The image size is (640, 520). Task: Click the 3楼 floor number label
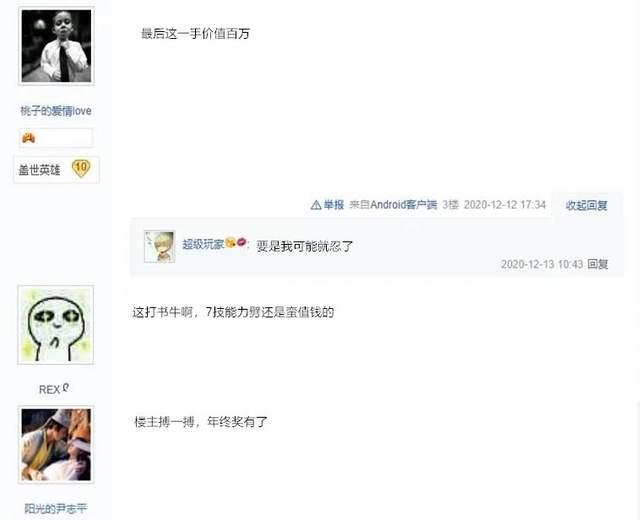coord(451,205)
